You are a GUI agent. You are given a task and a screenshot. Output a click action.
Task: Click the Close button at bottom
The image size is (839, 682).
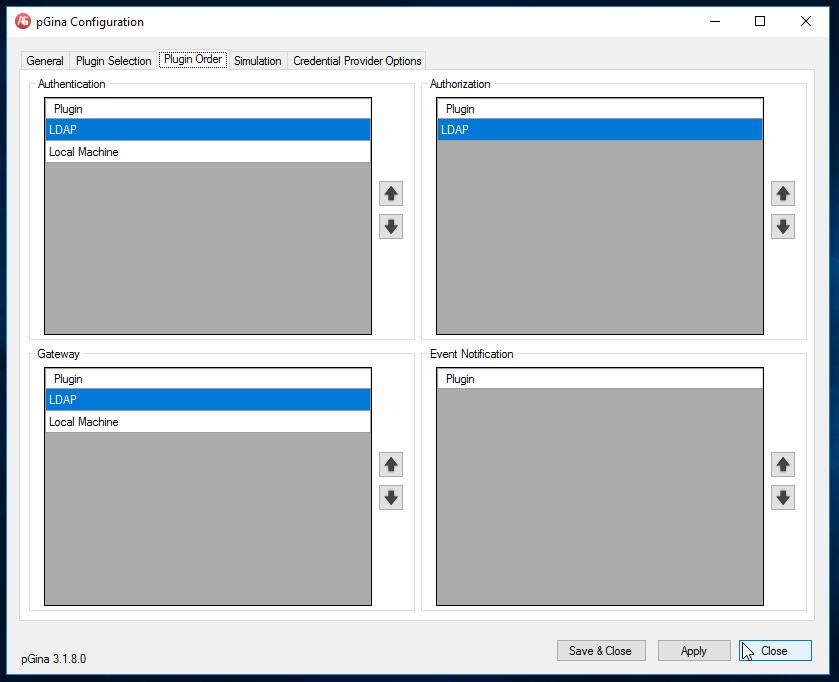click(775, 650)
